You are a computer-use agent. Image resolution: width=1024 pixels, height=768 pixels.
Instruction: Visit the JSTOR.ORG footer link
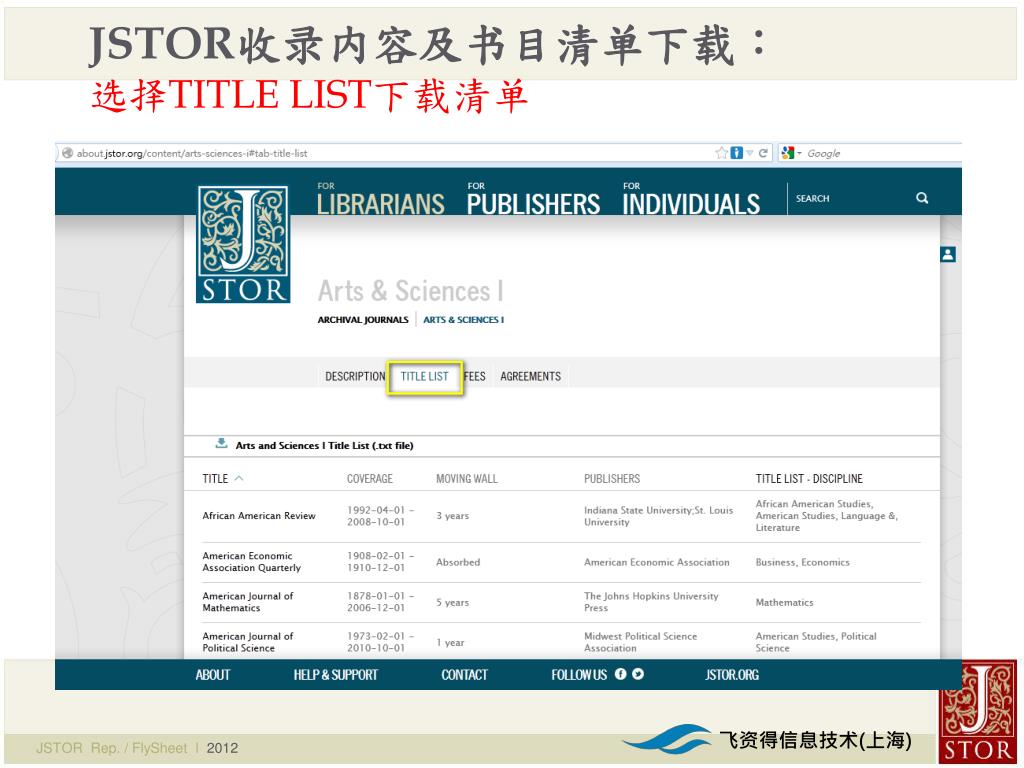click(731, 675)
